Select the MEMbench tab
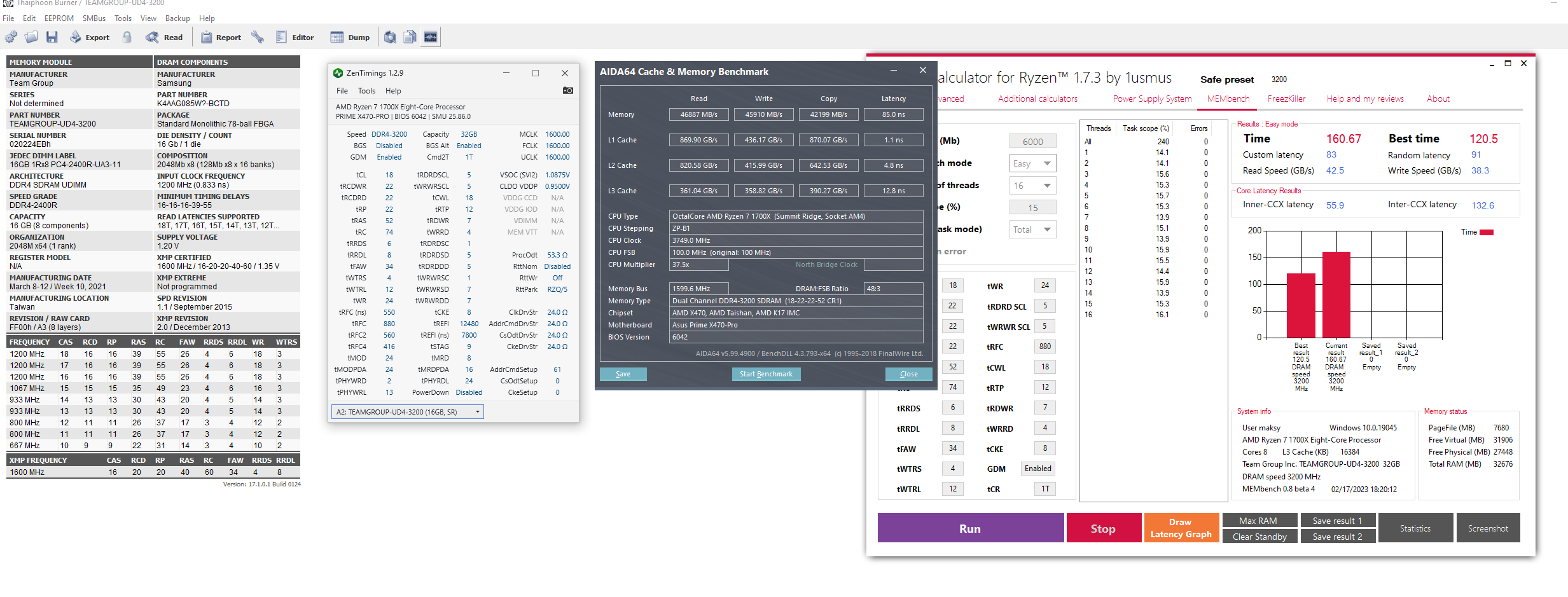The width and height of the screenshot is (1568, 597). (x=1228, y=99)
